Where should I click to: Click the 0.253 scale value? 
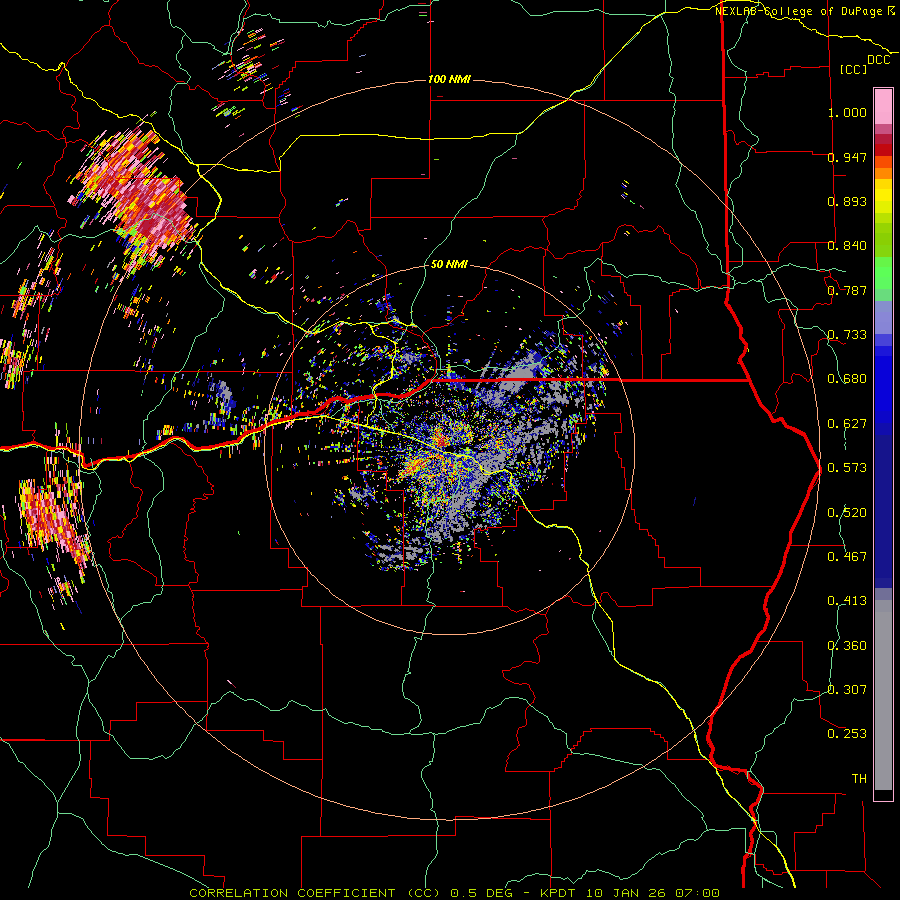847,734
